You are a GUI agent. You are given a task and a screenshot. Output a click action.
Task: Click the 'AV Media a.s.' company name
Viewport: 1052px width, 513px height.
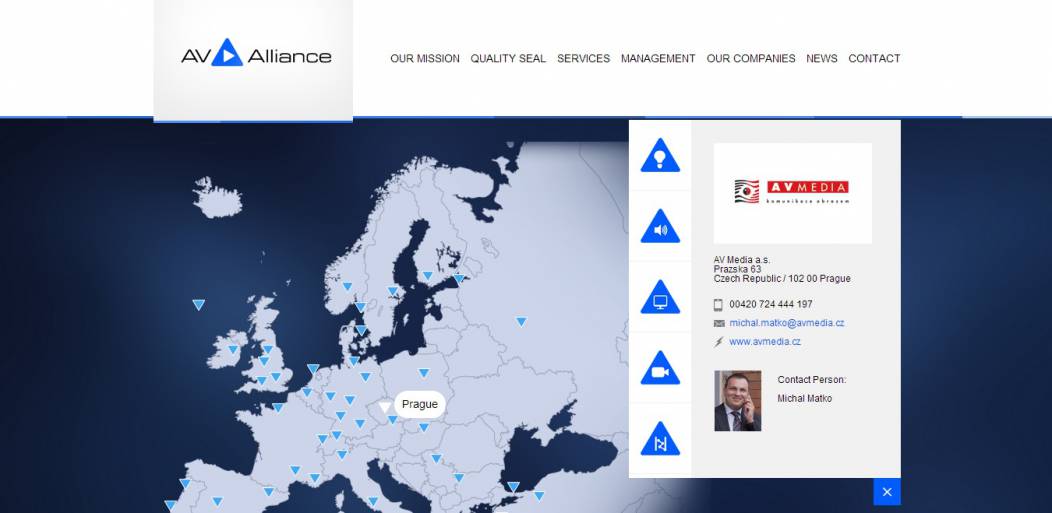click(742, 260)
